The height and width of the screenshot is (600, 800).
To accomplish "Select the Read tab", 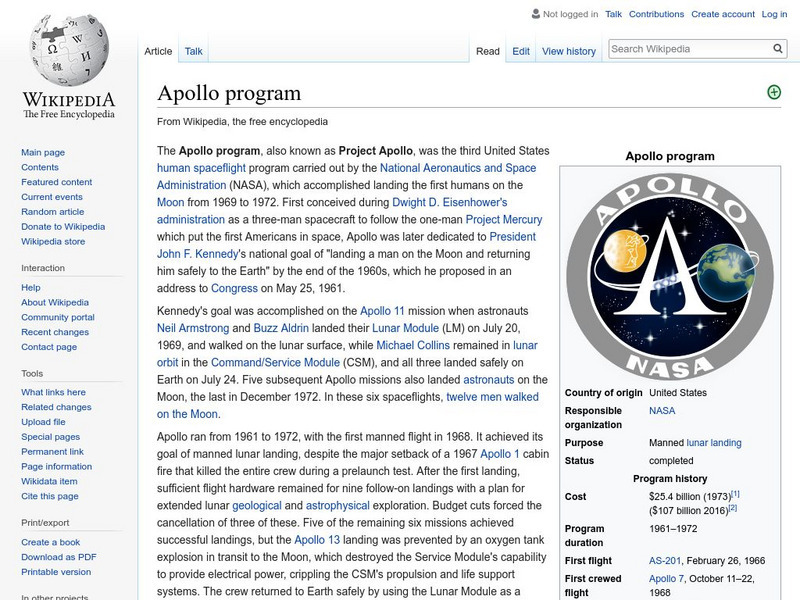I will pyautogui.click(x=487, y=51).
